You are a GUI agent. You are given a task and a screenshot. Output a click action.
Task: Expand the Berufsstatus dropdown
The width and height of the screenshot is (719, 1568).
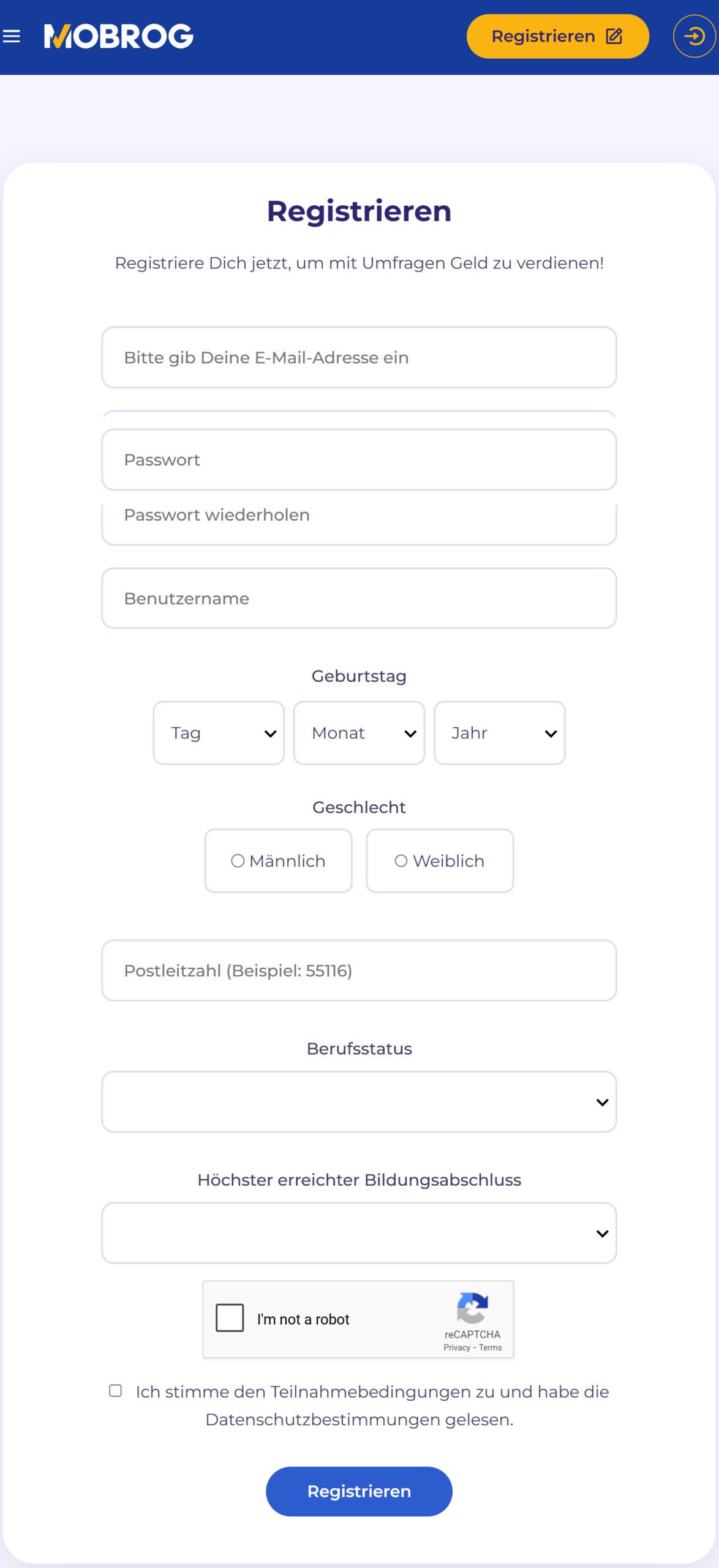(359, 1102)
